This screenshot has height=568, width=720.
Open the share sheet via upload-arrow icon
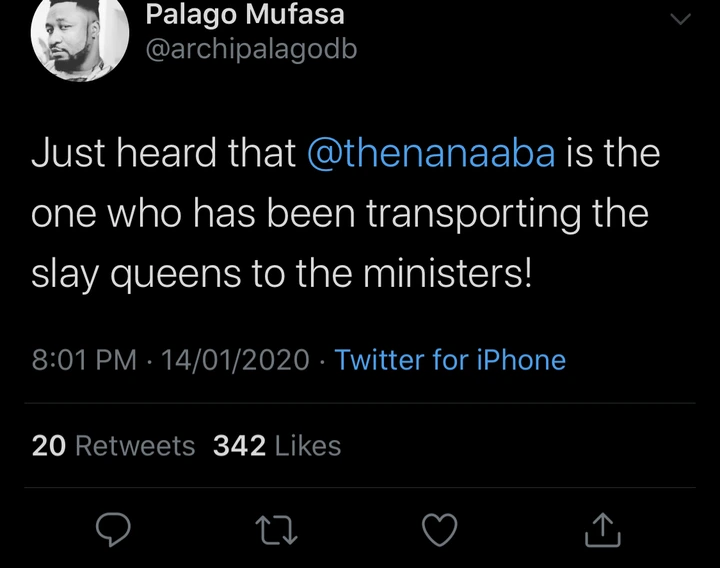pyautogui.click(x=603, y=529)
